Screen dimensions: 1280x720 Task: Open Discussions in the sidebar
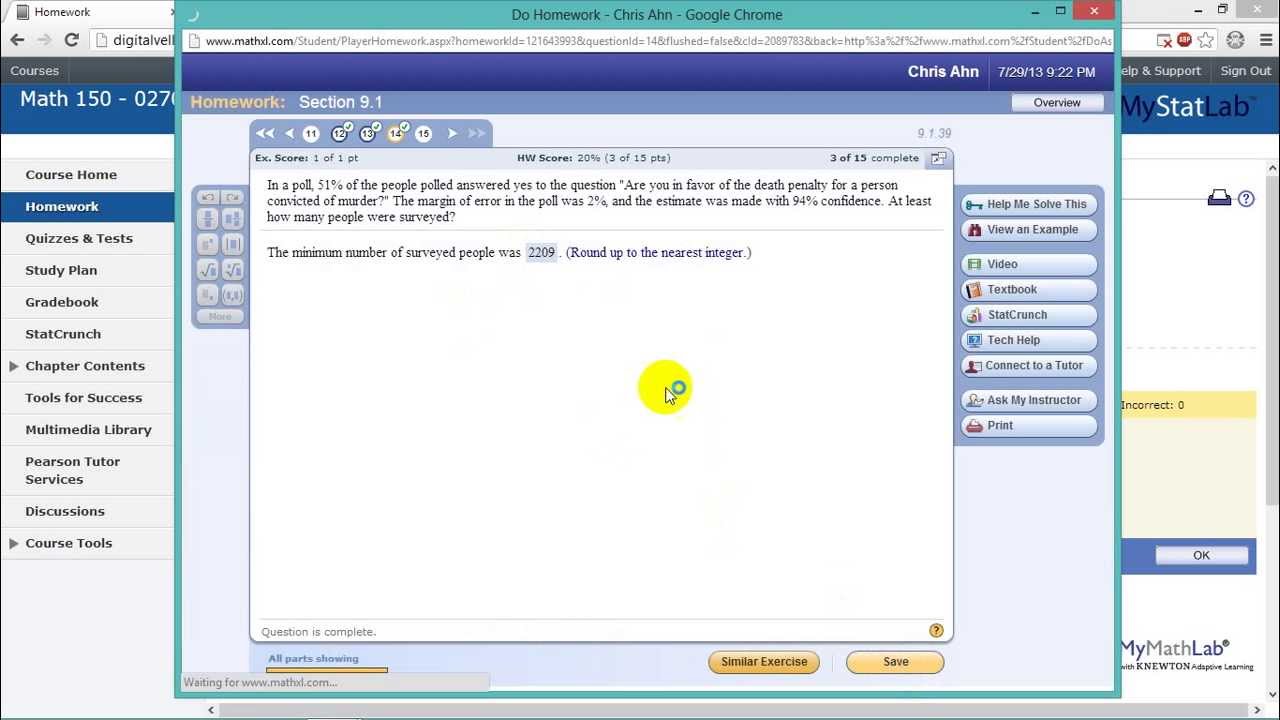coord(65,511)
